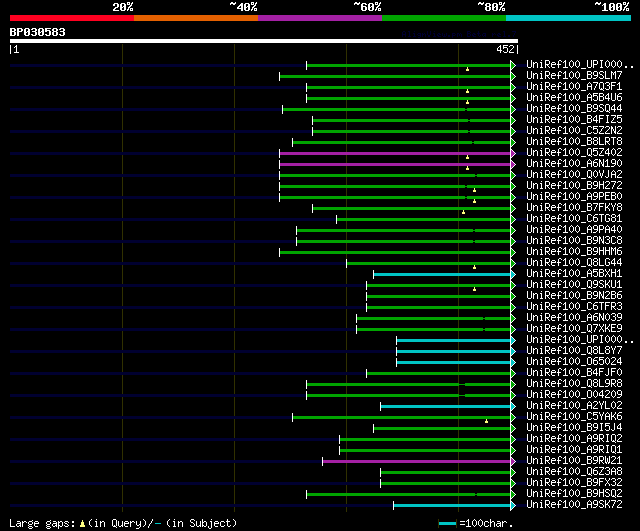Open the UniRef100_C5Z2N2 hit label

574,131
